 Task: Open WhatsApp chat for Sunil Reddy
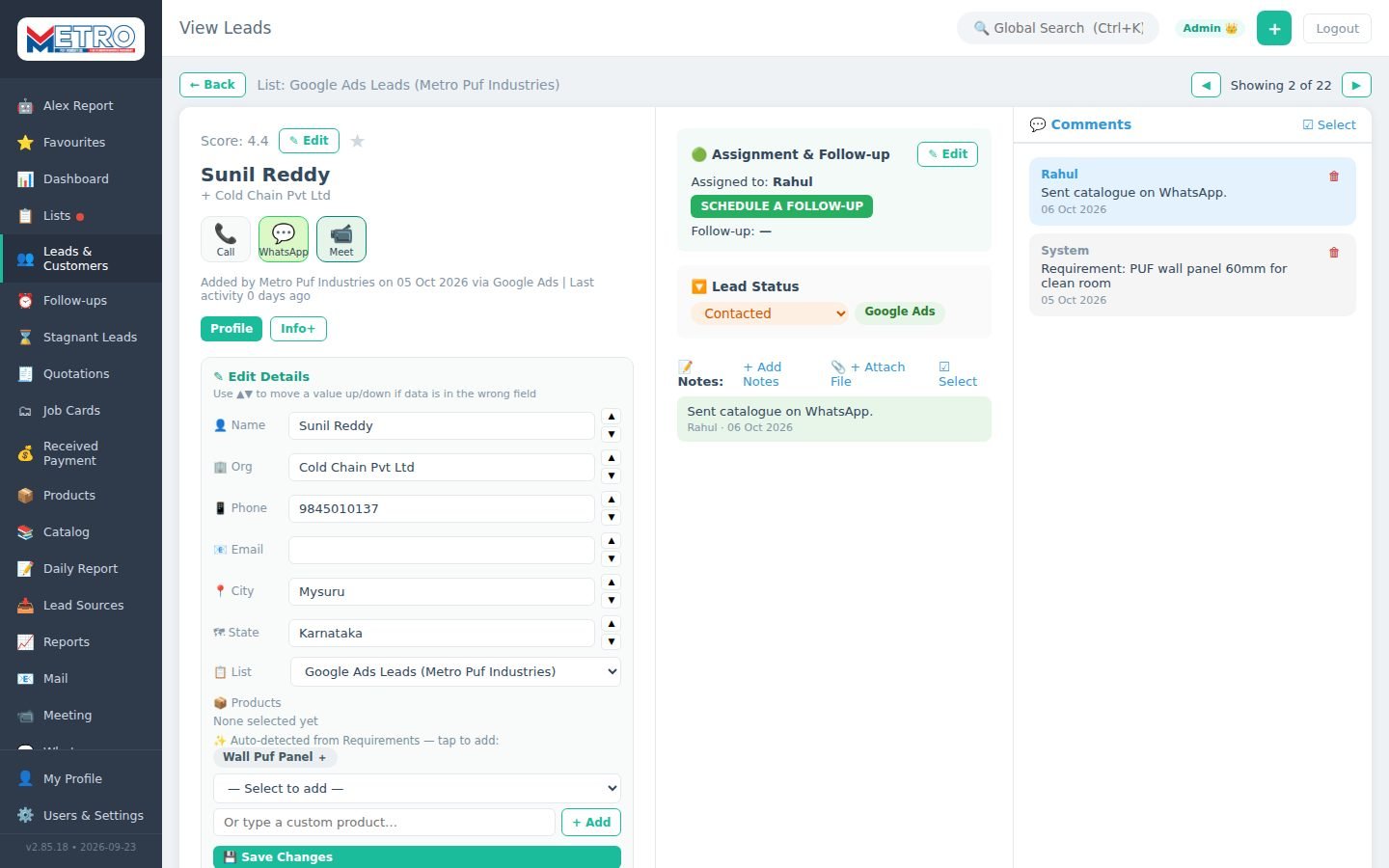pos(284,239)
